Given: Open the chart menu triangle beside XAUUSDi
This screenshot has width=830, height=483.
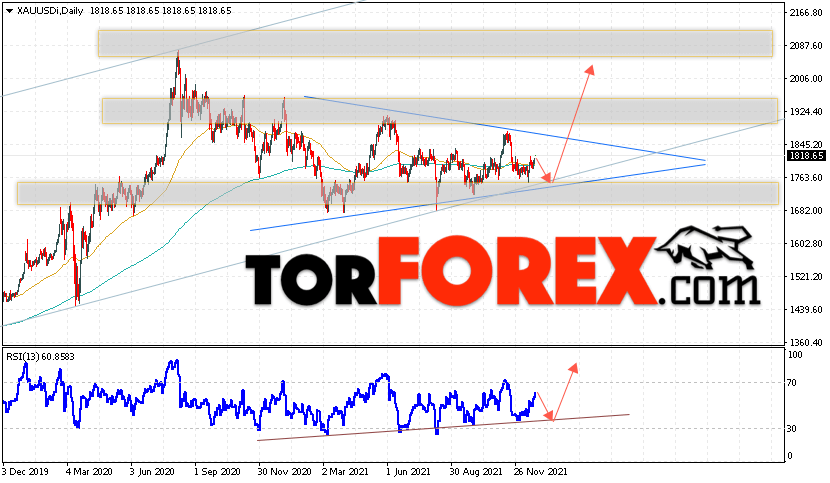Looking at the screenshot, I should (x=9, y=11).
